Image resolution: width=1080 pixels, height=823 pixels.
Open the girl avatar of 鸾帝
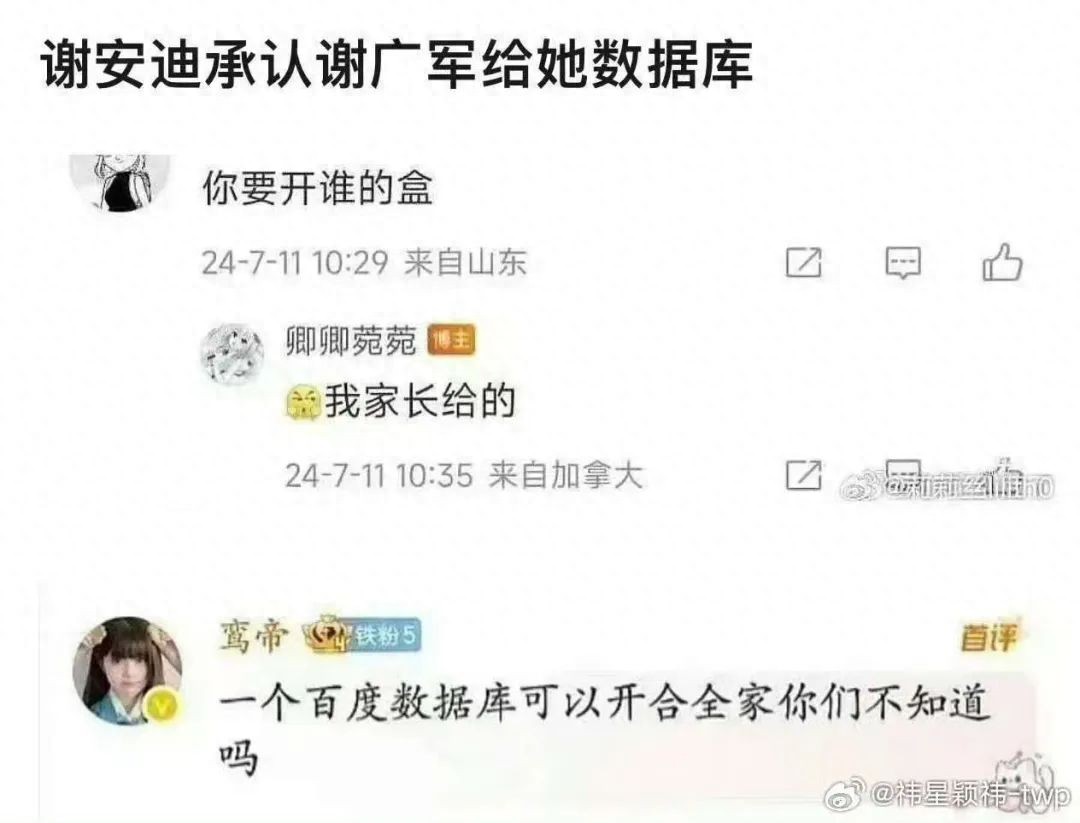pos(128,671)
